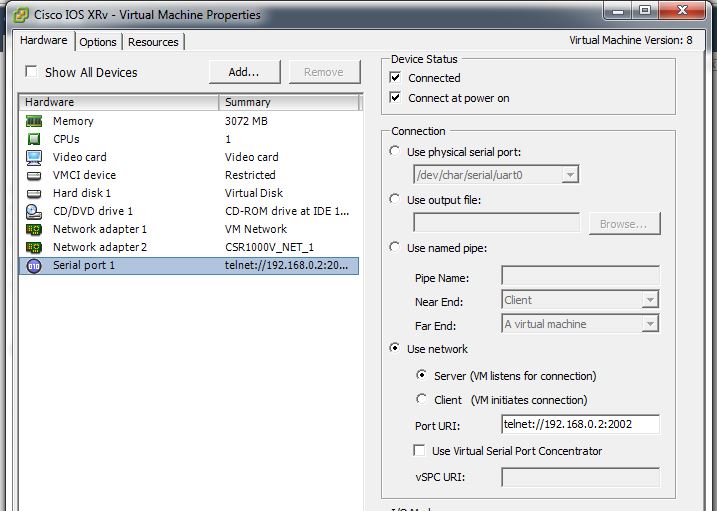Image resolution: width=717 pixels, height=511 pixels.
Task: Select Use output file option
Action: coord(394,199)
